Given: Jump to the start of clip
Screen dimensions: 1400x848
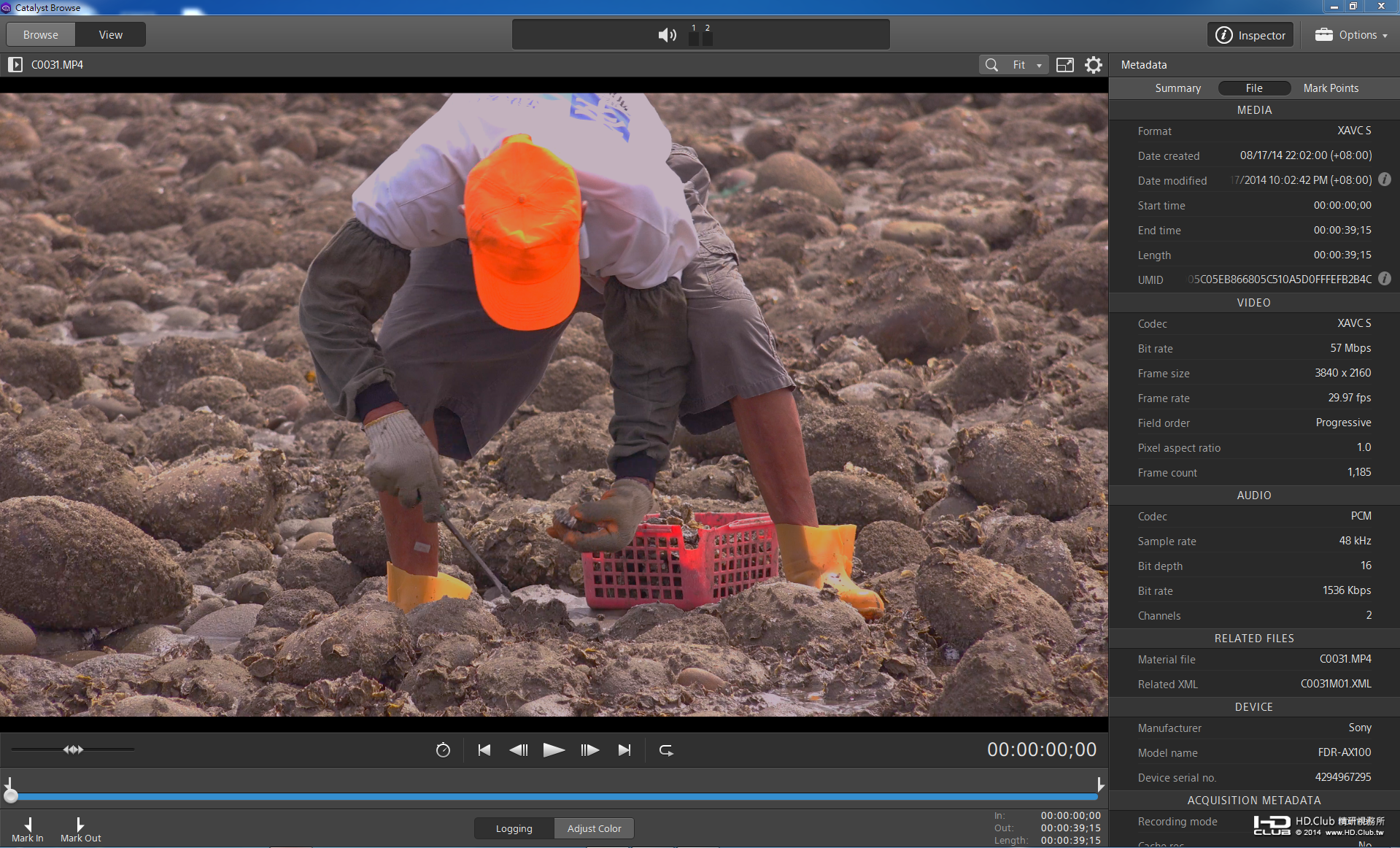Looking at the screenshot, I should coord(484,750).
